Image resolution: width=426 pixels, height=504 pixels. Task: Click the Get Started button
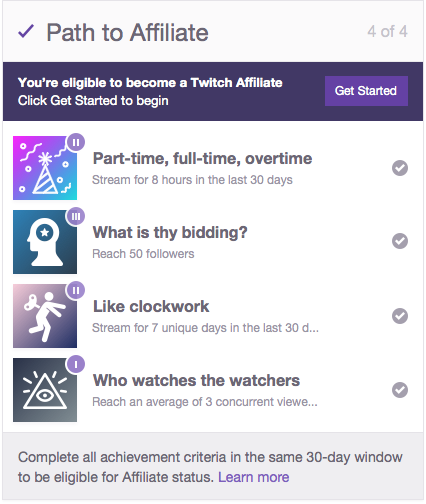click(x=366, y=91)
